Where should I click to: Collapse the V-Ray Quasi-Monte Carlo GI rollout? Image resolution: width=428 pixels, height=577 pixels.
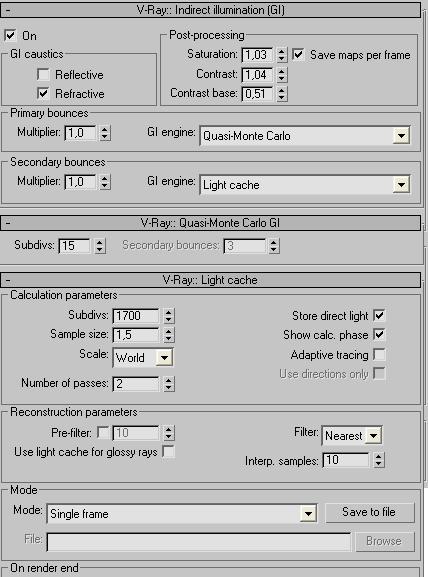point(210,223)
